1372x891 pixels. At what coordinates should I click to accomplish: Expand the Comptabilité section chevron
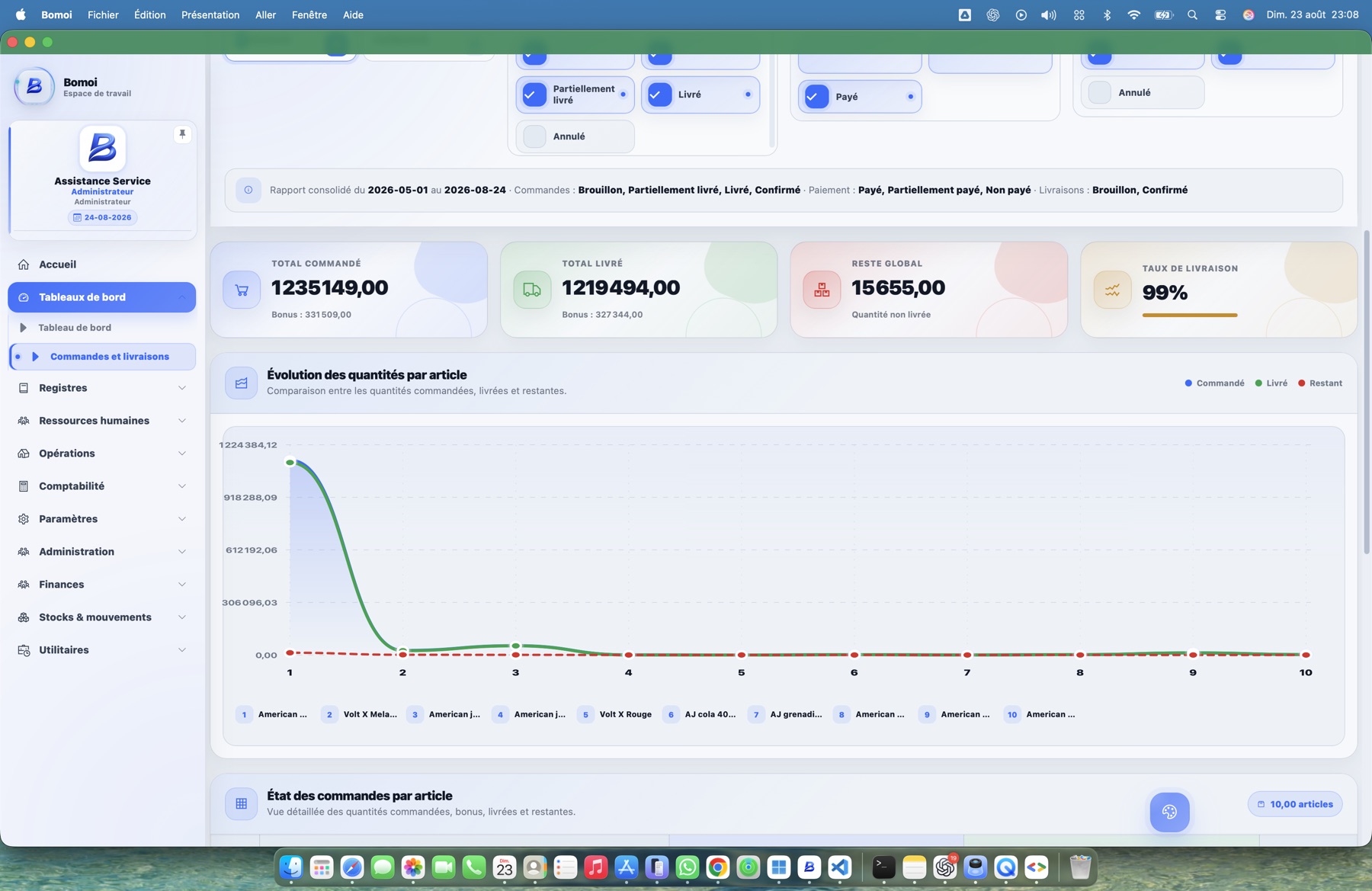click(182, 486)
